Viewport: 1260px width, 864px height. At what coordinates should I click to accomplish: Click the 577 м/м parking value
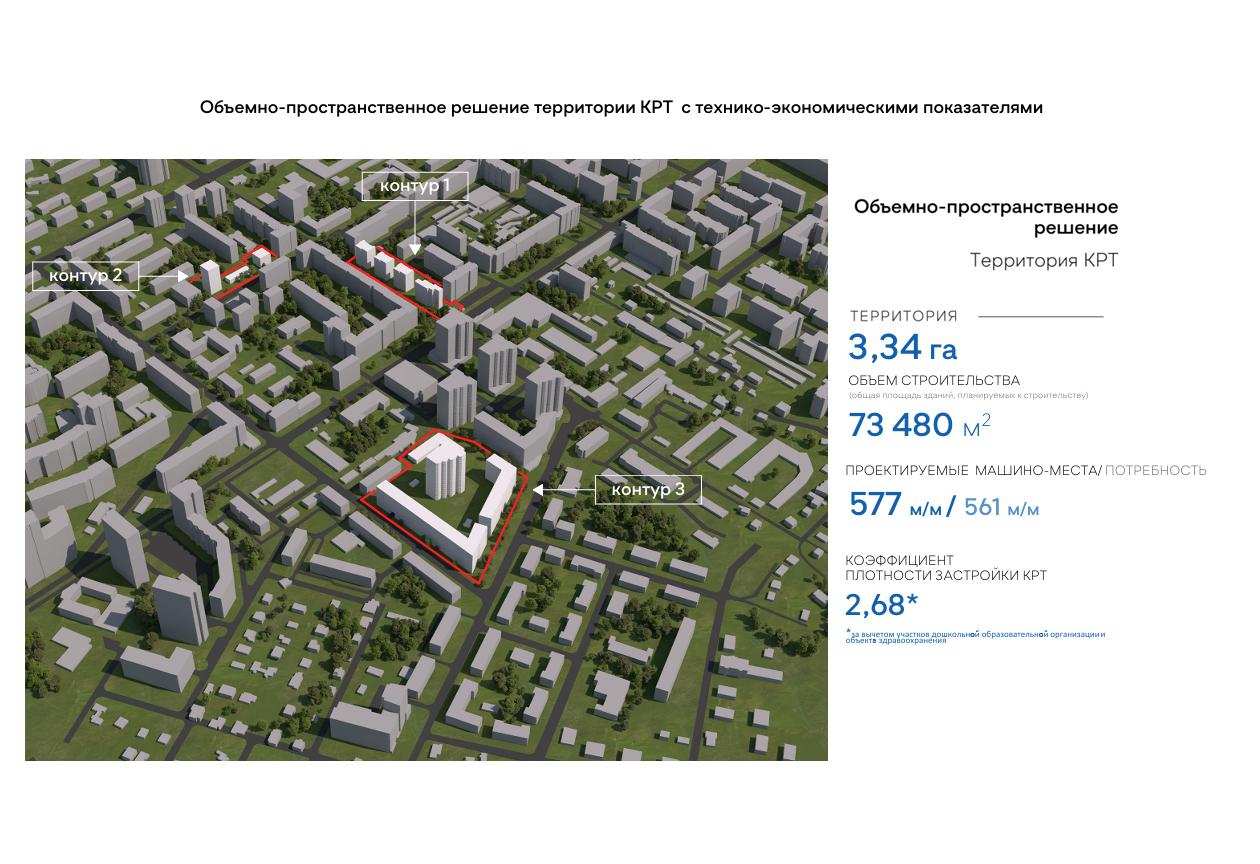pyautogui.click(x=895, y=505)
